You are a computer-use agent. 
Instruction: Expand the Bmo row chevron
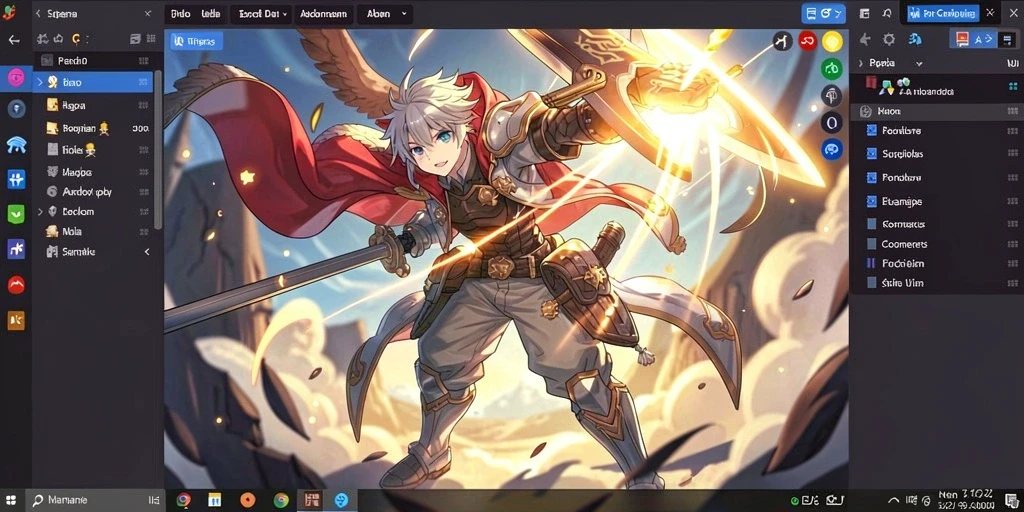[40, 82]
